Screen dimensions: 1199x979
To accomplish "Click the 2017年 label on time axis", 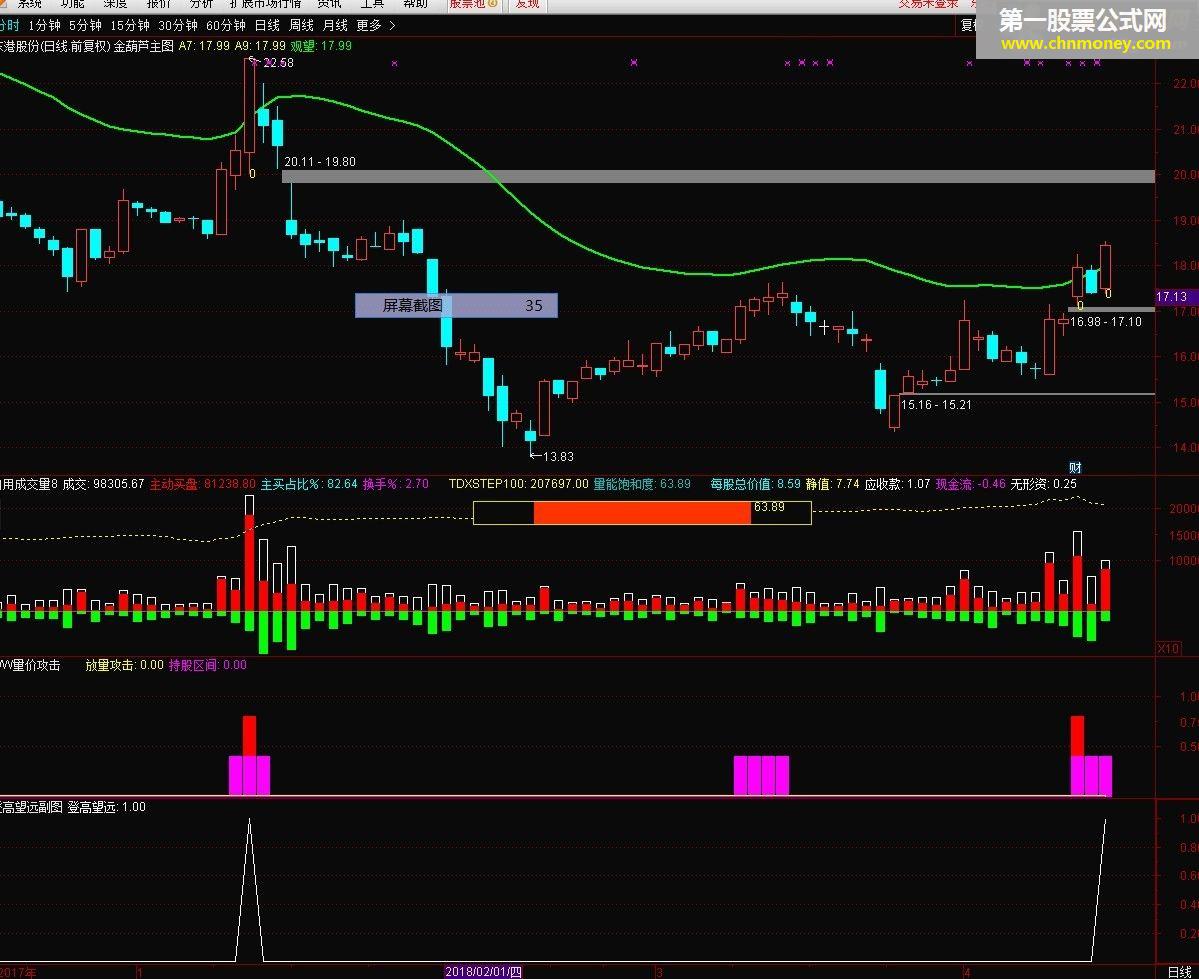I will coord(18,973).
